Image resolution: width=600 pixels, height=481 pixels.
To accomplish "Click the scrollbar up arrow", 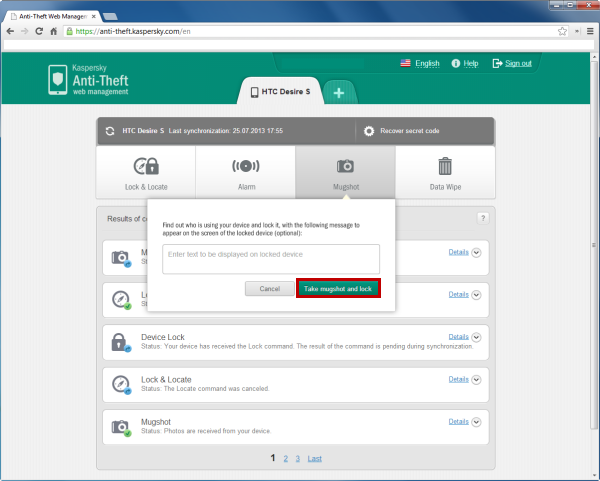I will [x=594, y=57].
